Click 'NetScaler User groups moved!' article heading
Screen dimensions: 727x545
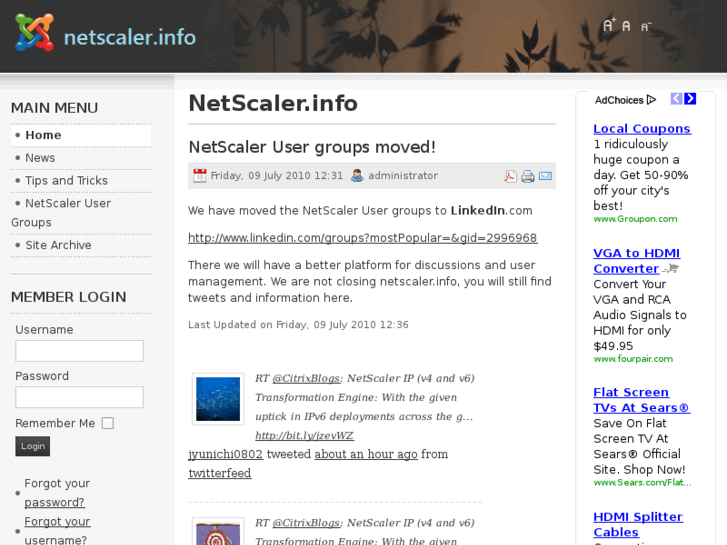tap(312, 147)
